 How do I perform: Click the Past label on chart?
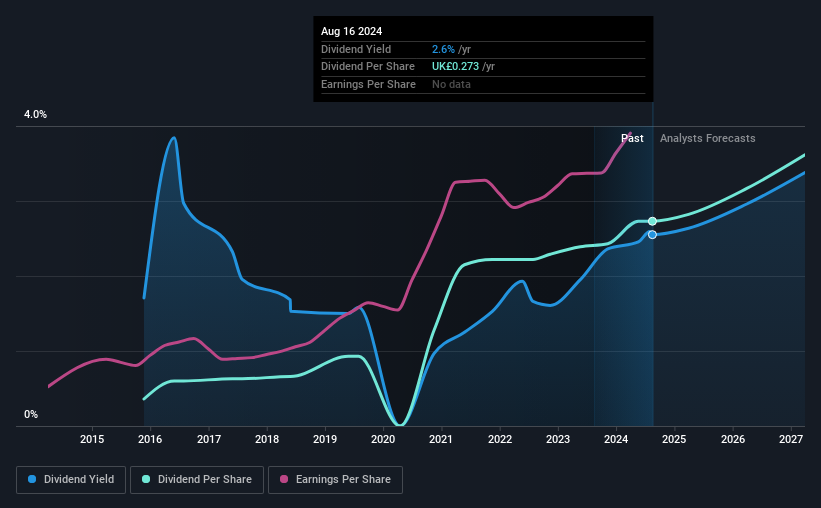pos(632,138)
